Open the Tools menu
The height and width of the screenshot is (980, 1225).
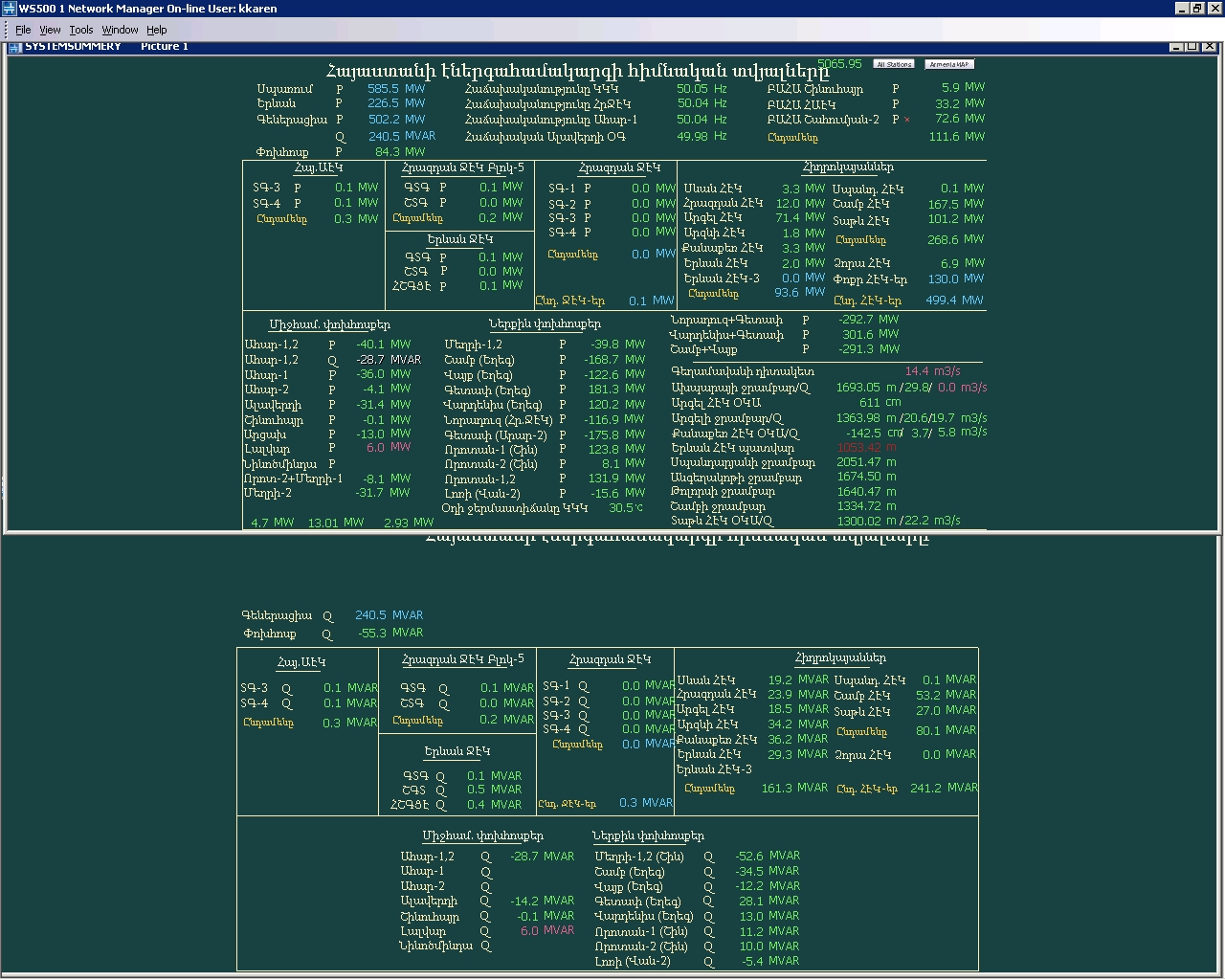[x=81, y=30]
